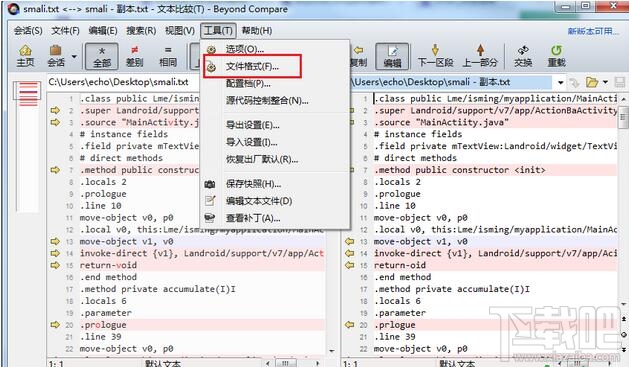
Task: Open the 编辑(E) menu
Action: click(103, 30)
